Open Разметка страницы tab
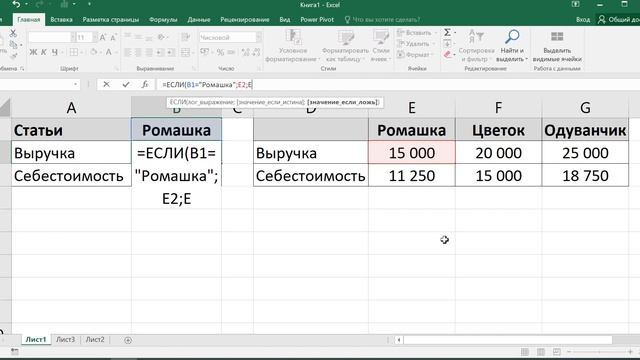 (111, 20)
